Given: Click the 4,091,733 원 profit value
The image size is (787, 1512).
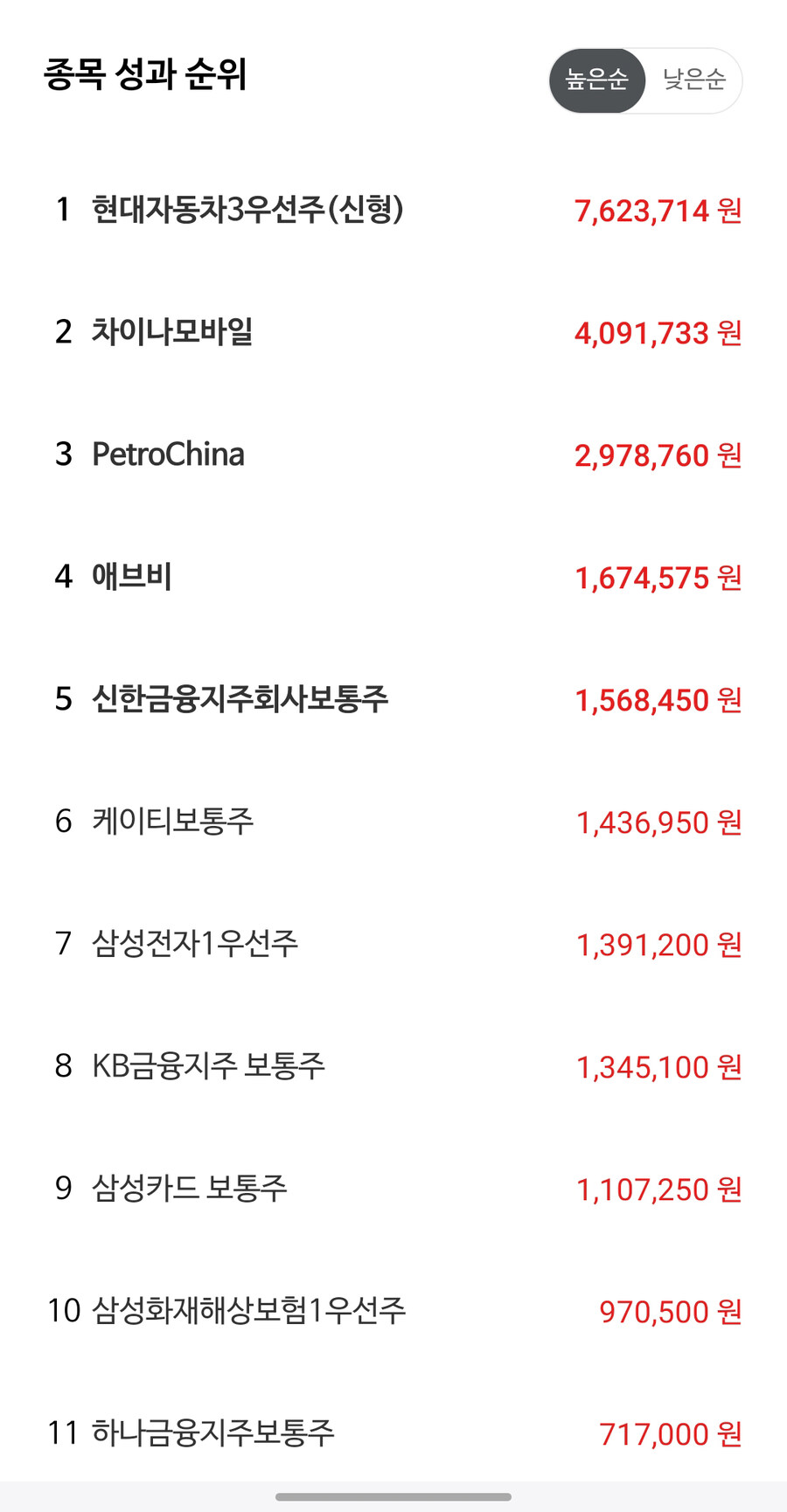Looking at the screenshot, I should [658, 333].
